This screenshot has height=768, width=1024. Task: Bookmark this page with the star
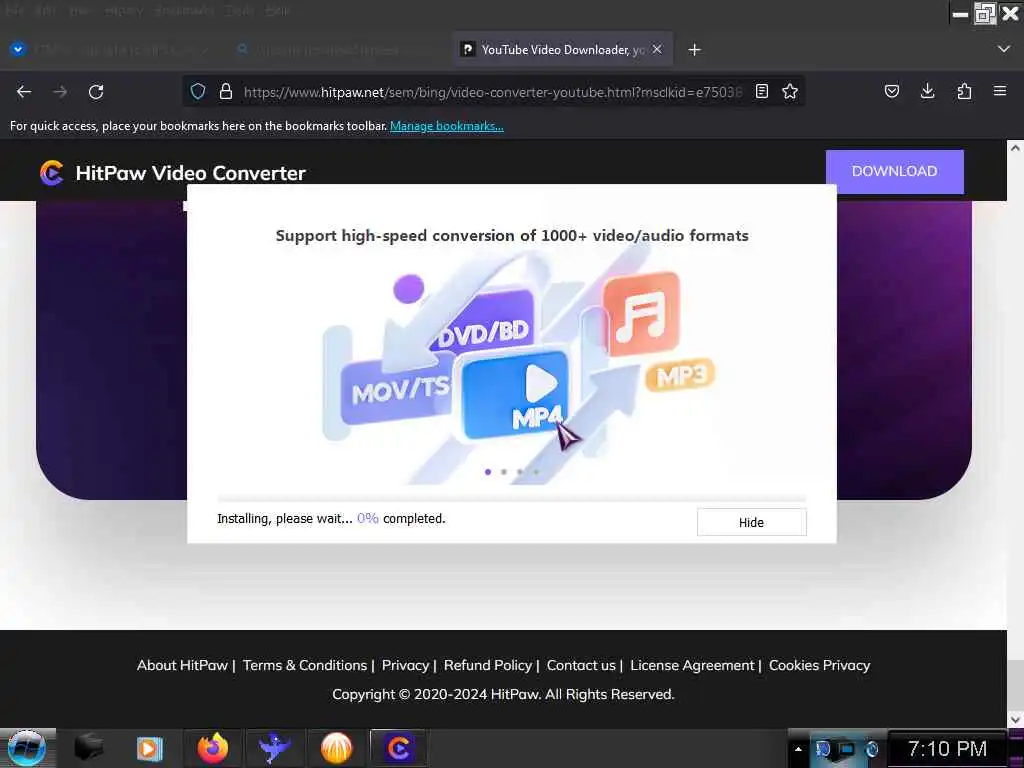790,91
